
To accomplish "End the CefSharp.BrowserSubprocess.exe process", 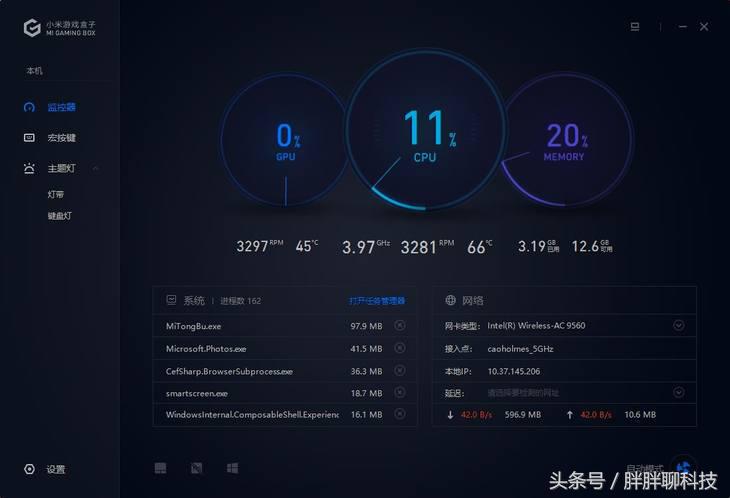I will 399,370.
